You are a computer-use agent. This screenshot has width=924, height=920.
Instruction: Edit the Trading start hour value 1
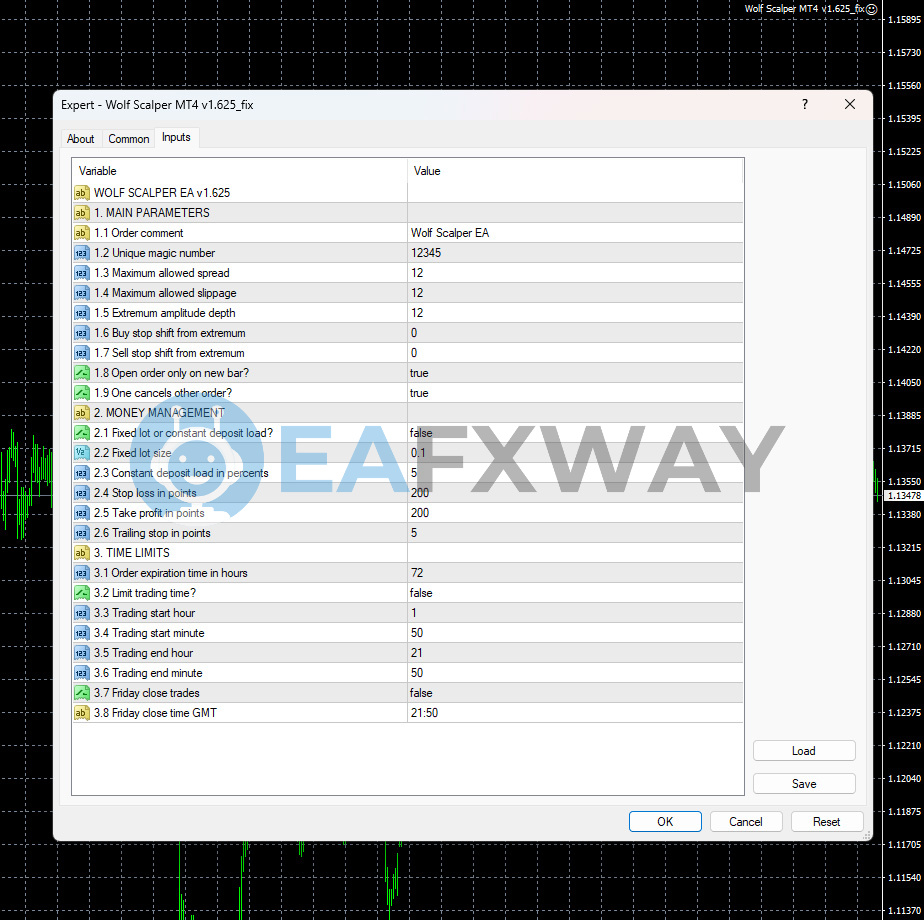point(575,613)
